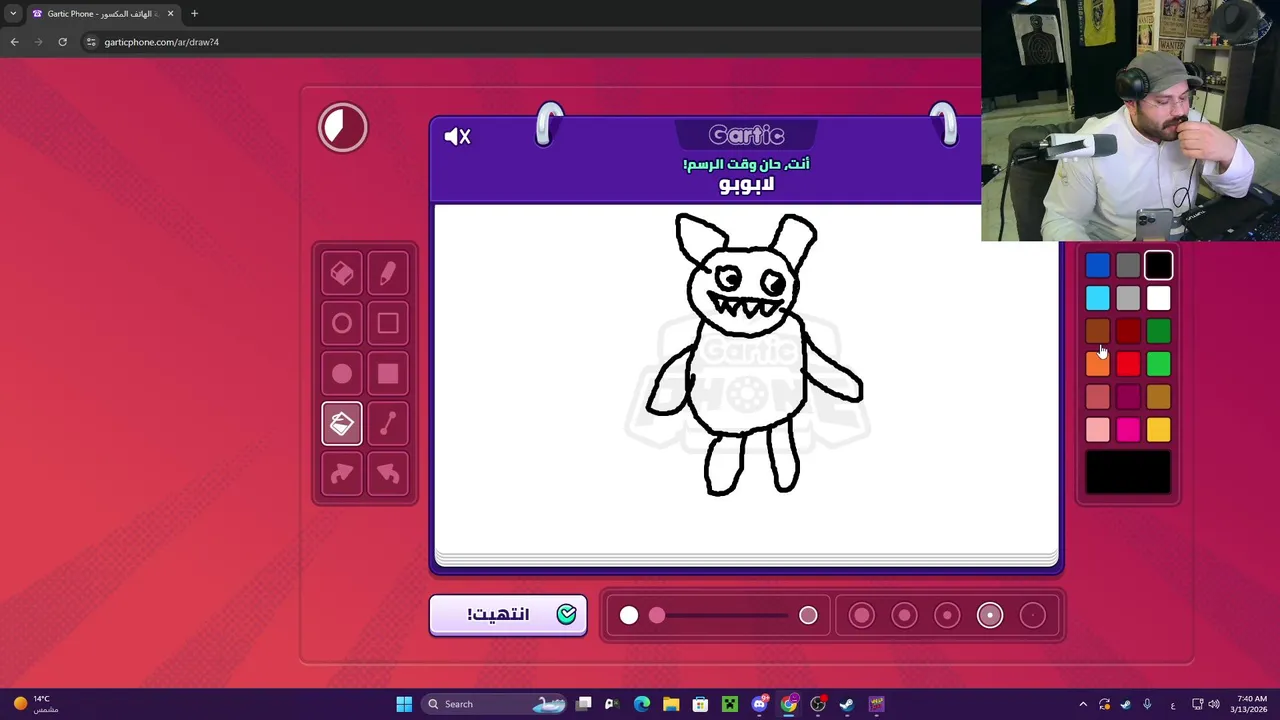Pick the yellow color swatch
Viewport: 1280px width, 720px height.
pos(1158,430)
